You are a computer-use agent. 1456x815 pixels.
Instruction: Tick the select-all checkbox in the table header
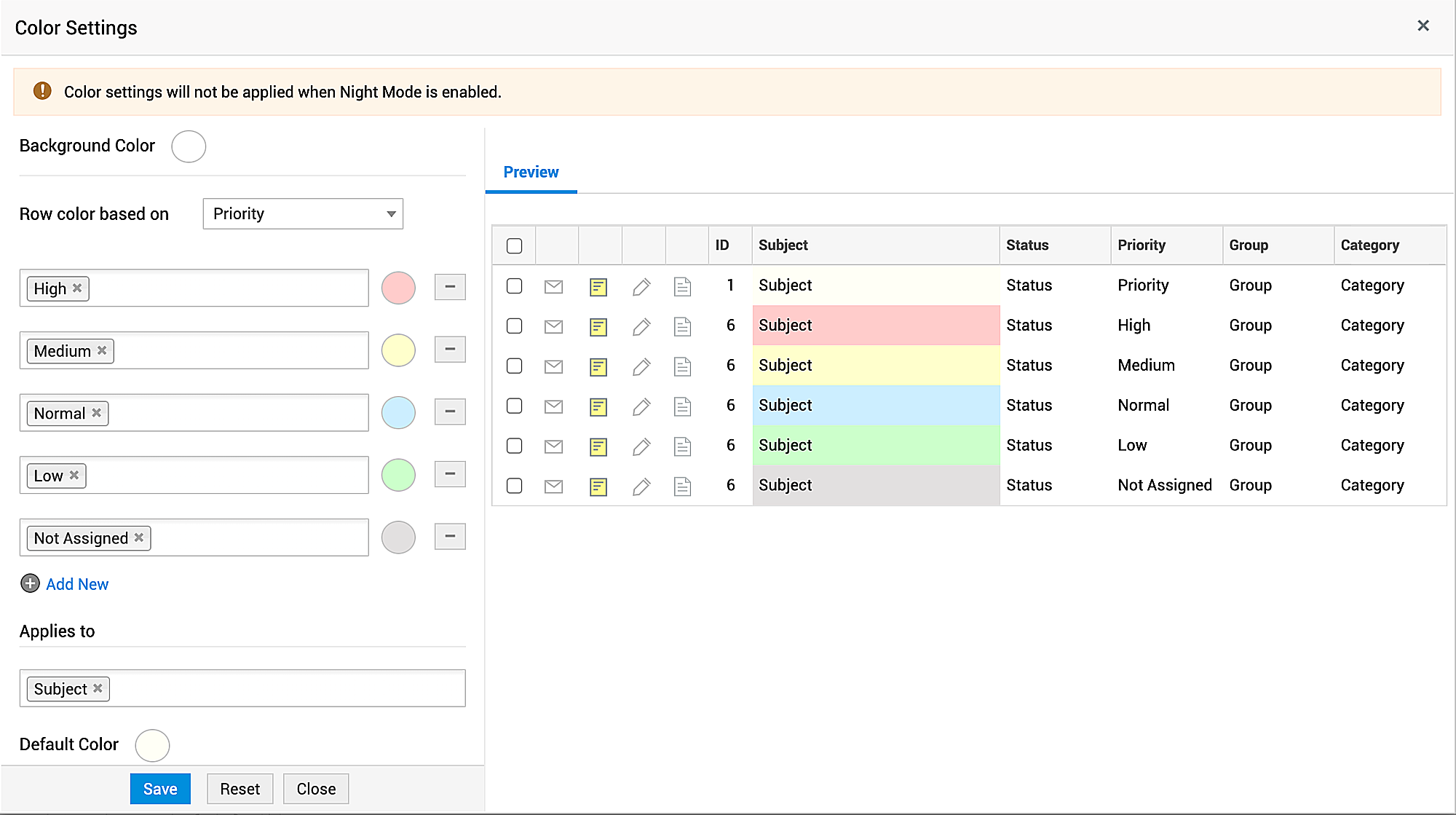click(514, 245)
